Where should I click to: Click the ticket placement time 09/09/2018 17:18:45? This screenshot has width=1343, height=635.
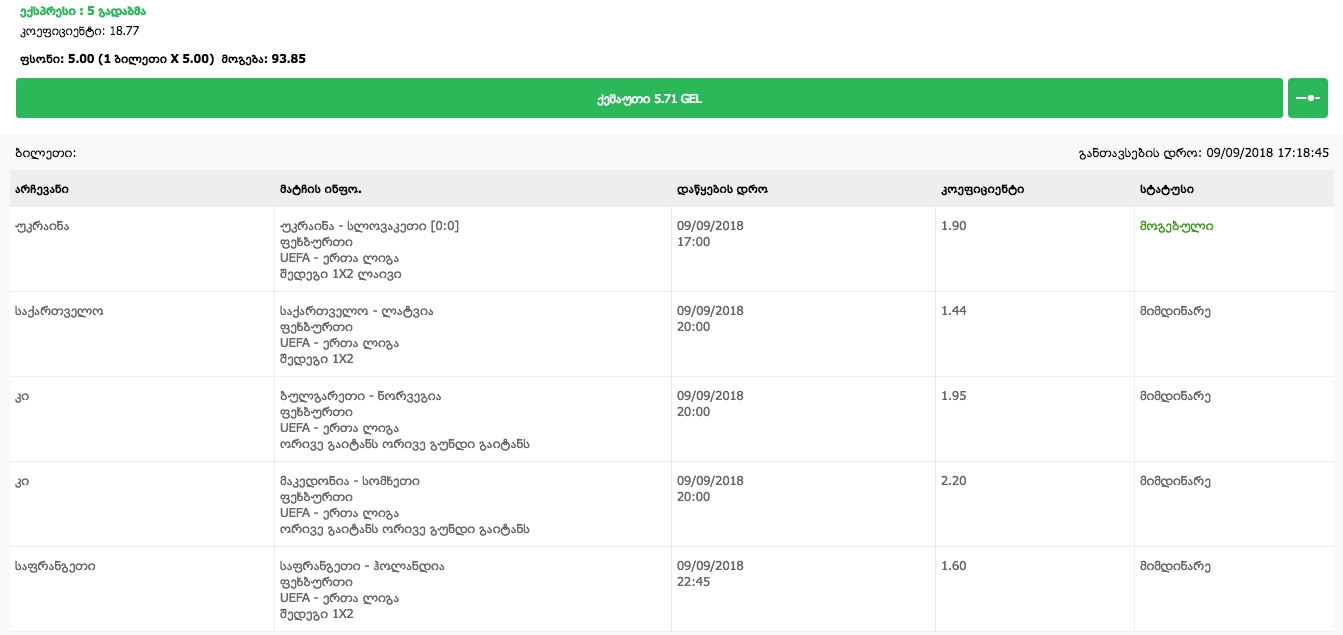click(1267, 153)
